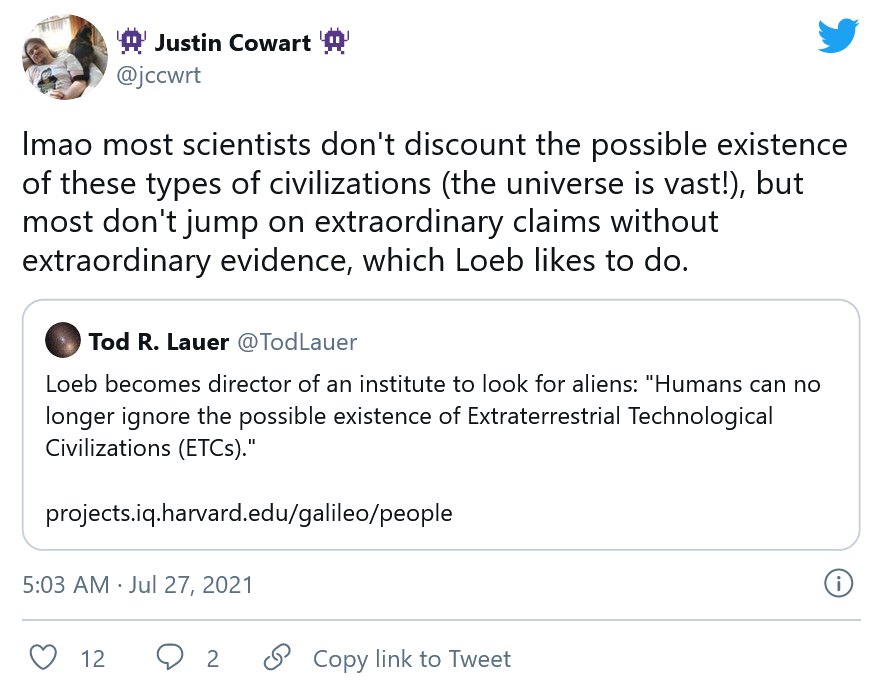881x686 pixels.
Task: Click the chain link icon
Action: (276, 658)
